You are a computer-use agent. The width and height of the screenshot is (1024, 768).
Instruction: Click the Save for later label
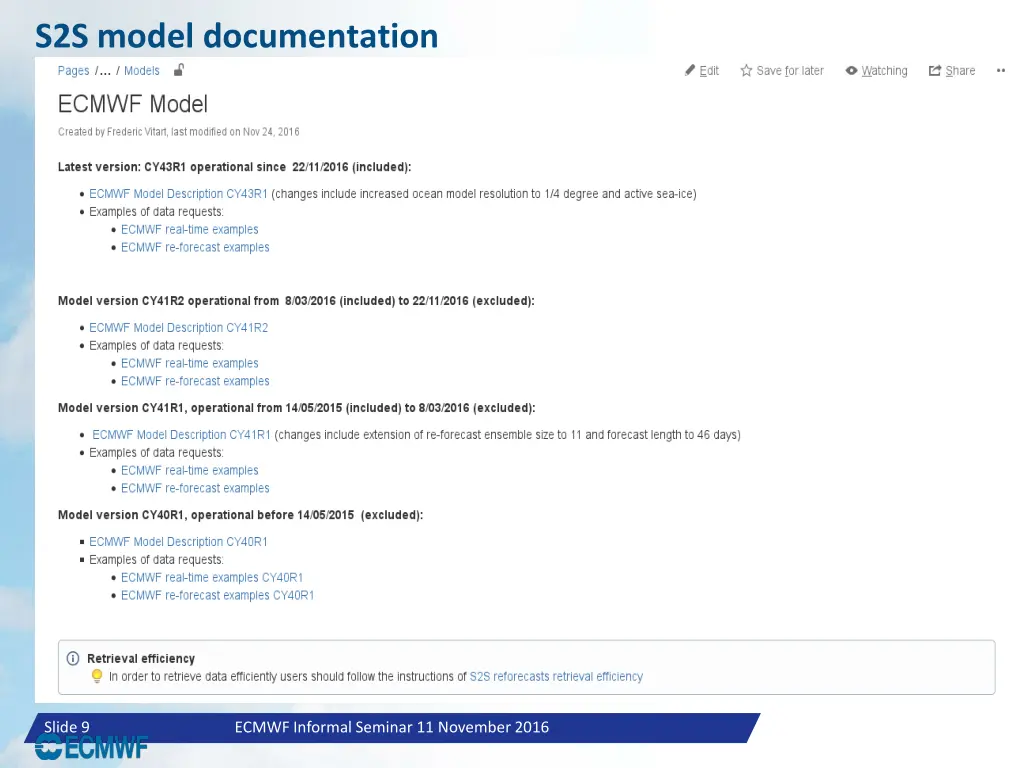(x=790, y=71)
